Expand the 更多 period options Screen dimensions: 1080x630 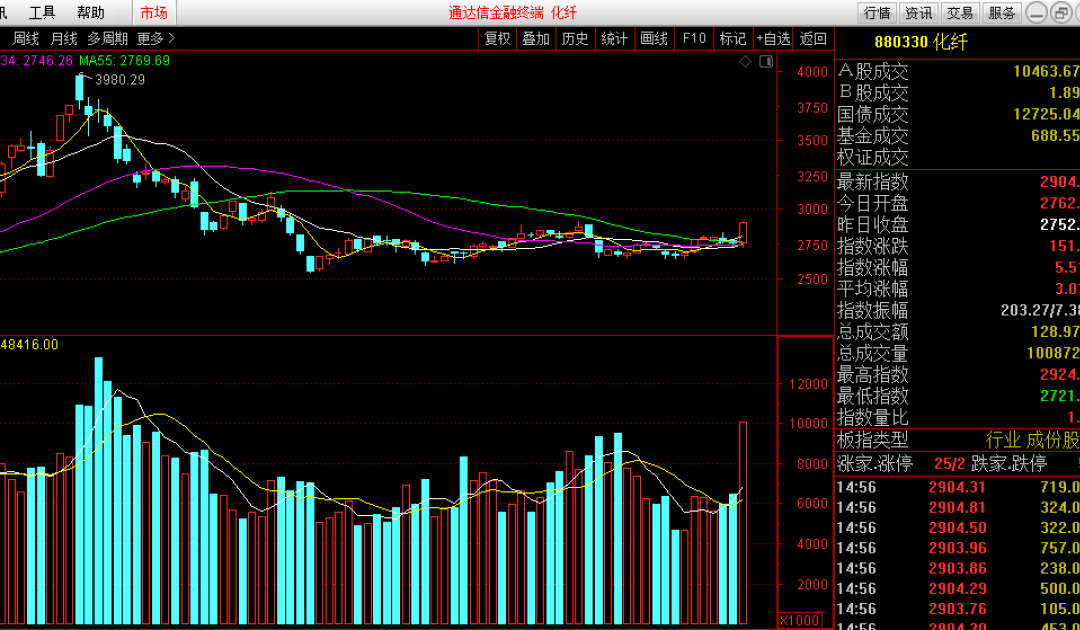coord(156,38)
